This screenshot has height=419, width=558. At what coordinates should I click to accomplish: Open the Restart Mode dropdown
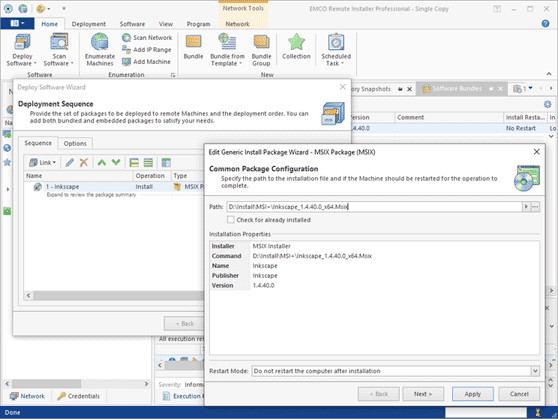coord(535,371)
